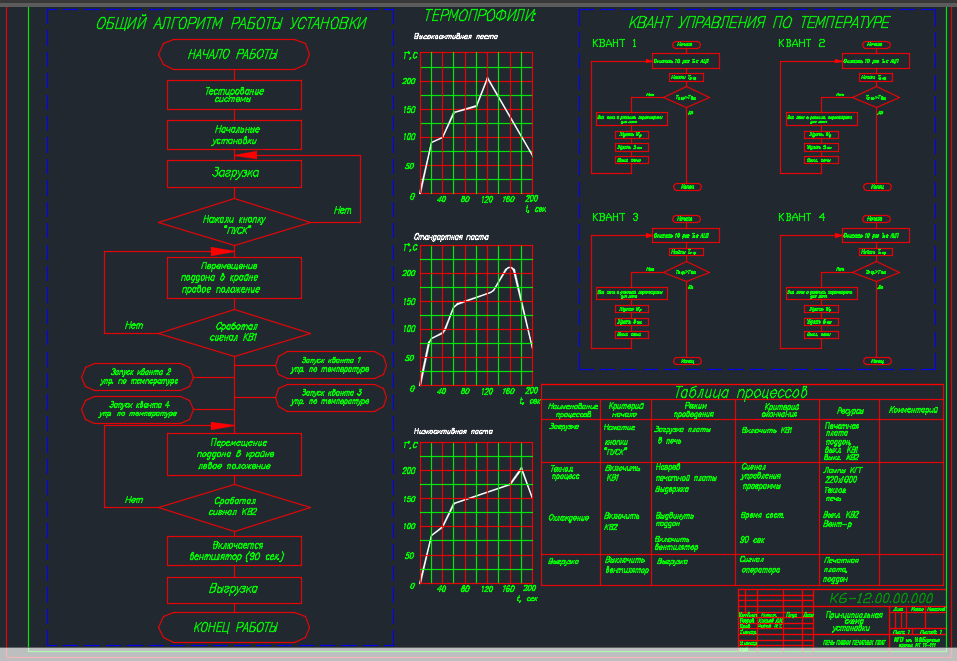Select the 'КВАНТ 4' label
This screenshot has height=661, width=957.
coord(801,217)
